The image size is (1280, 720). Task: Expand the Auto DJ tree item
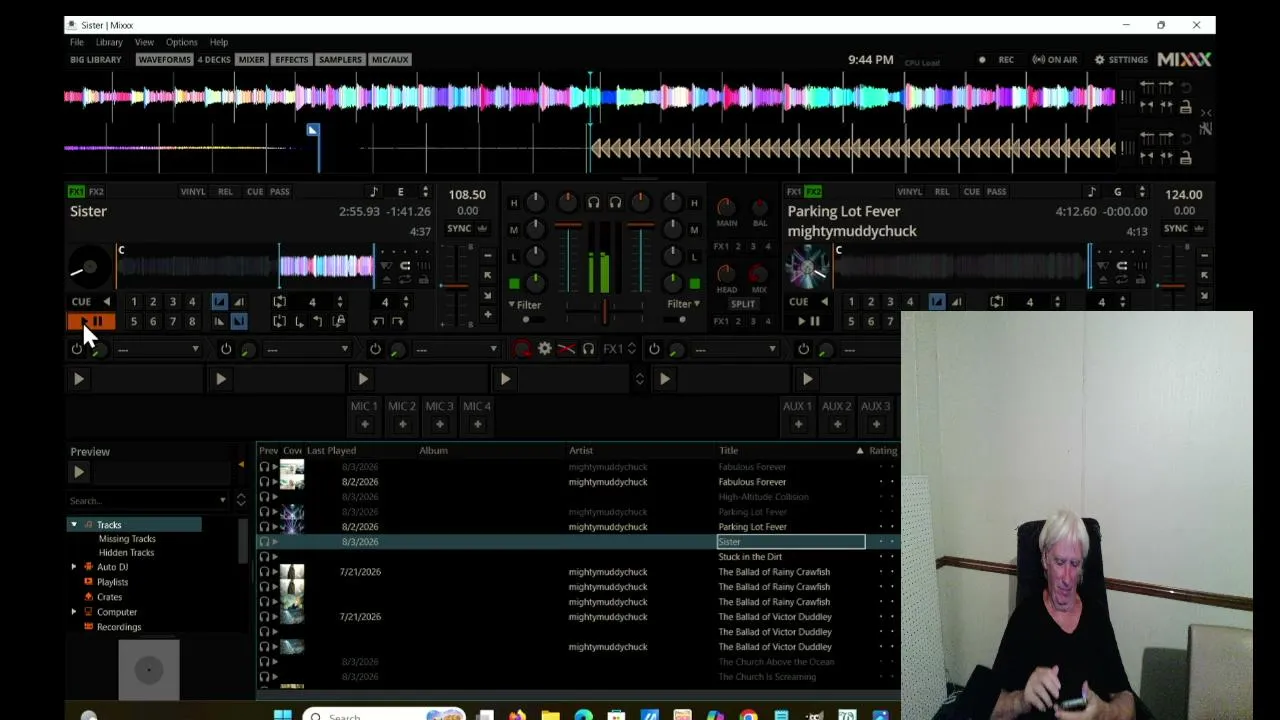point(74,567)
